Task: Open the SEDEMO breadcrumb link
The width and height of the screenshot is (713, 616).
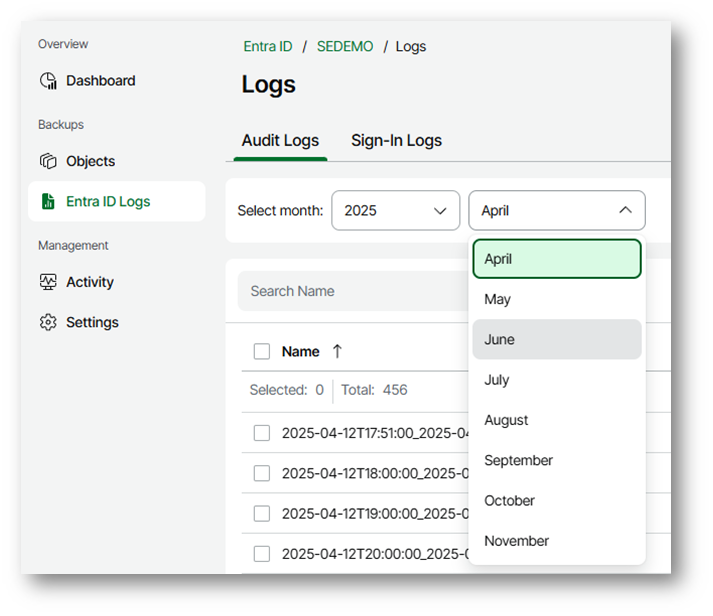Action: 345,47
